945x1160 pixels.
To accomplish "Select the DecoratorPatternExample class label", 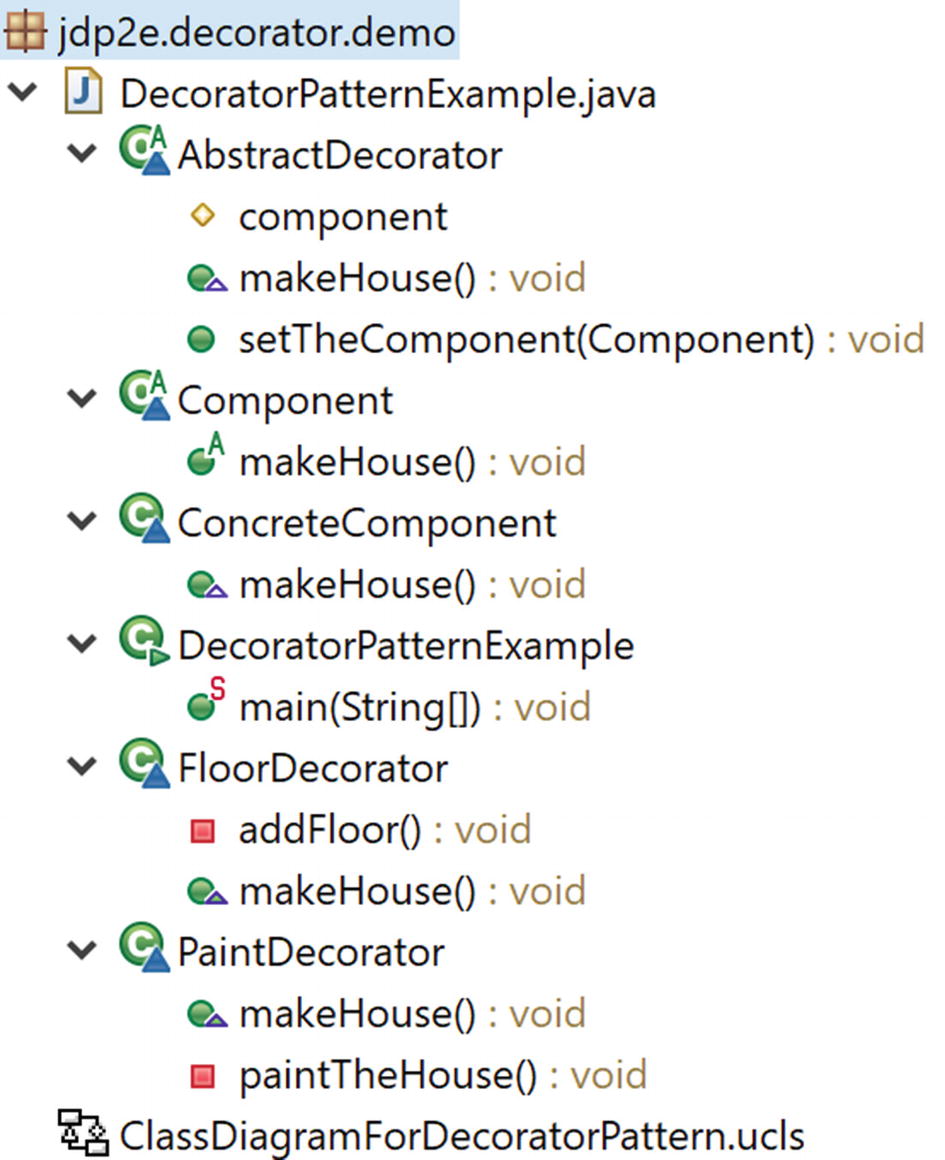I will (x=405, y=645).
